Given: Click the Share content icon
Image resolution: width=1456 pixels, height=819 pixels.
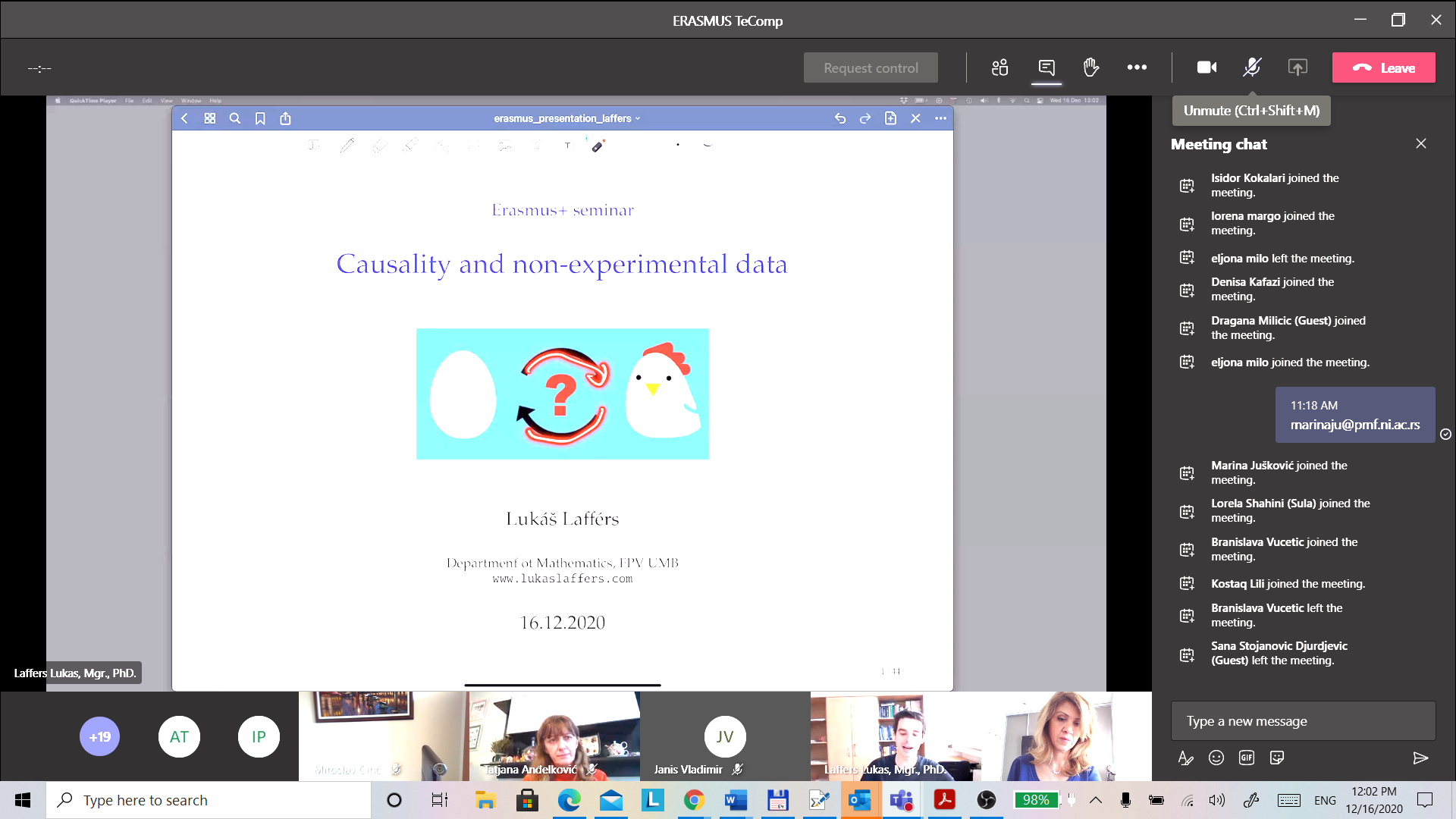Looking at the screenshot, I should click(x=1298, y=67).
